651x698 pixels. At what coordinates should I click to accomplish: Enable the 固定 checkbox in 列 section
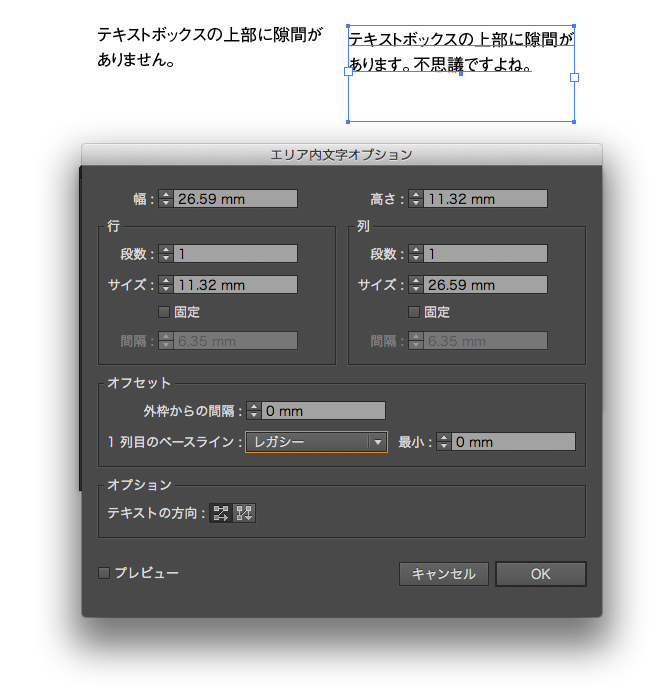click(414, 312)
